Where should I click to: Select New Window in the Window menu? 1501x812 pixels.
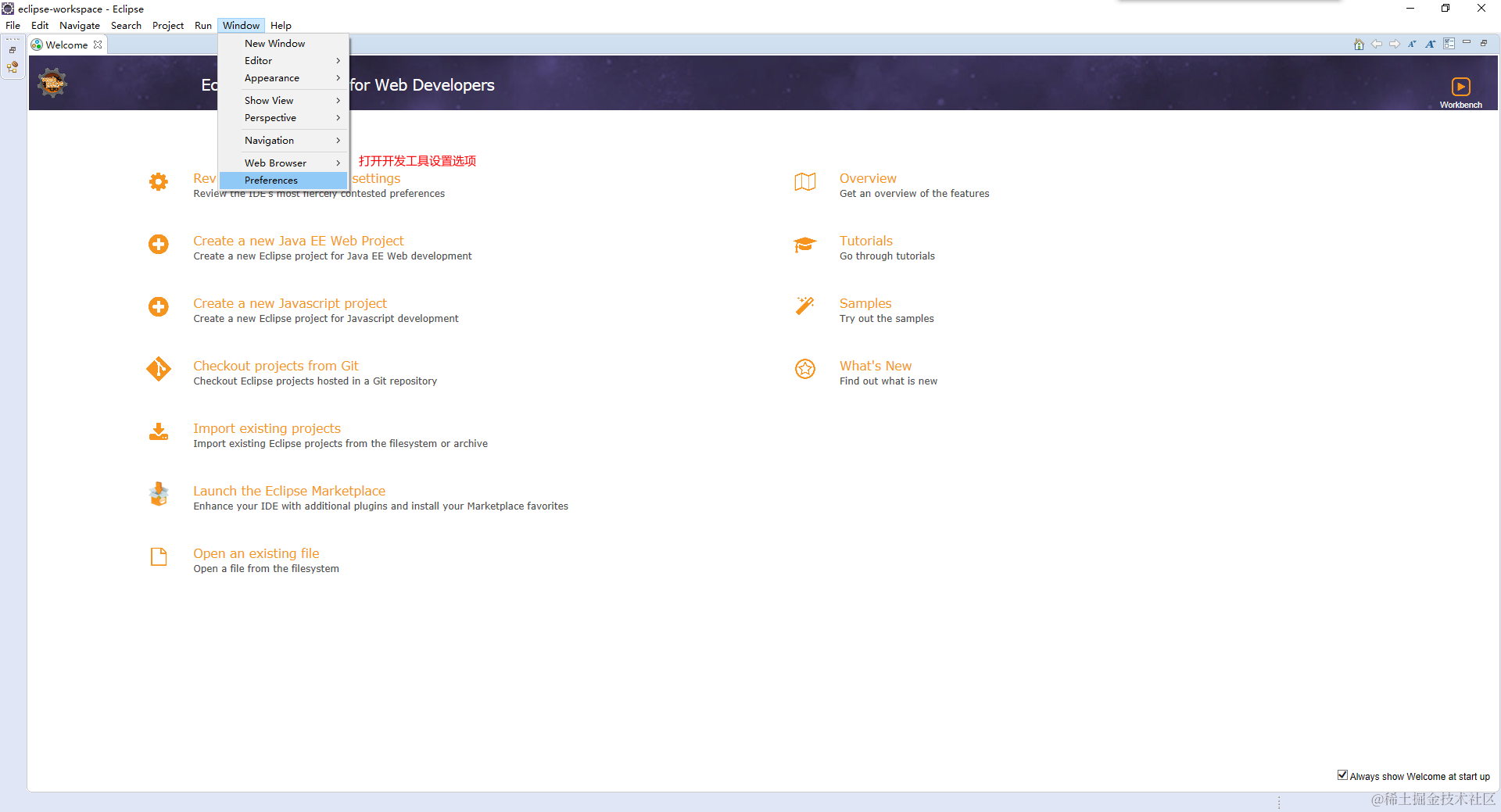point(284,44)
